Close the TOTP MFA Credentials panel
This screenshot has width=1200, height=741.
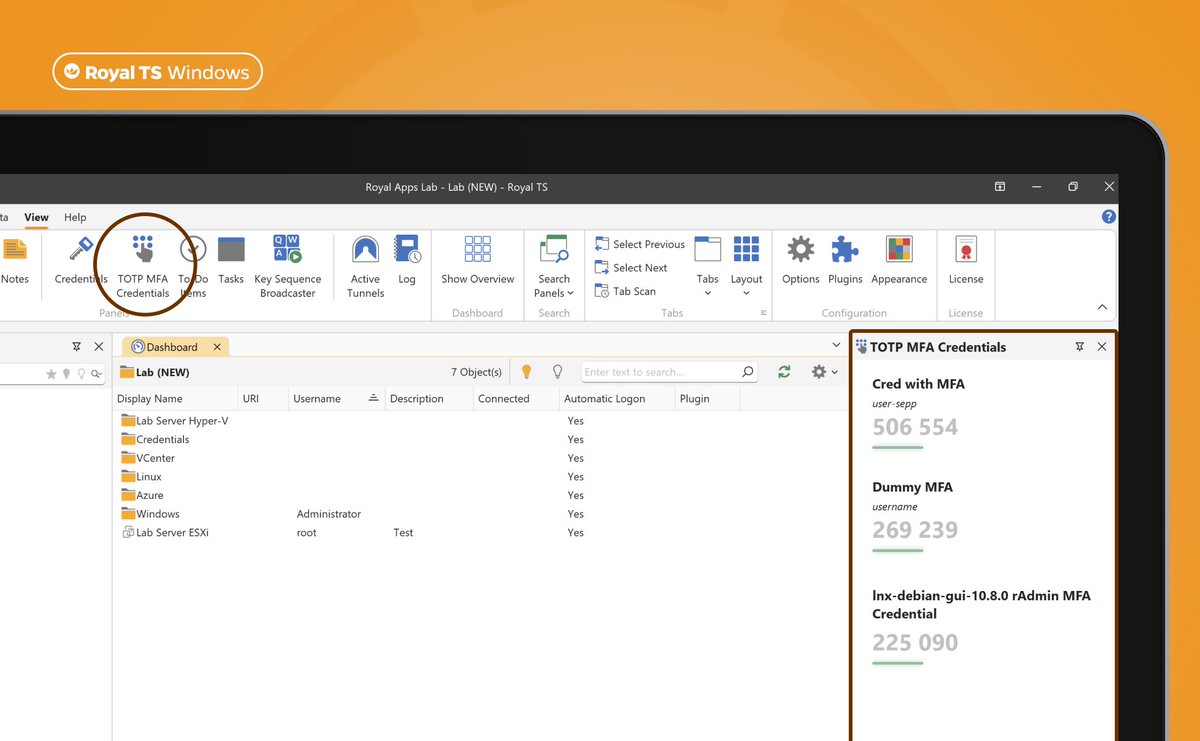coord(1102,346)
